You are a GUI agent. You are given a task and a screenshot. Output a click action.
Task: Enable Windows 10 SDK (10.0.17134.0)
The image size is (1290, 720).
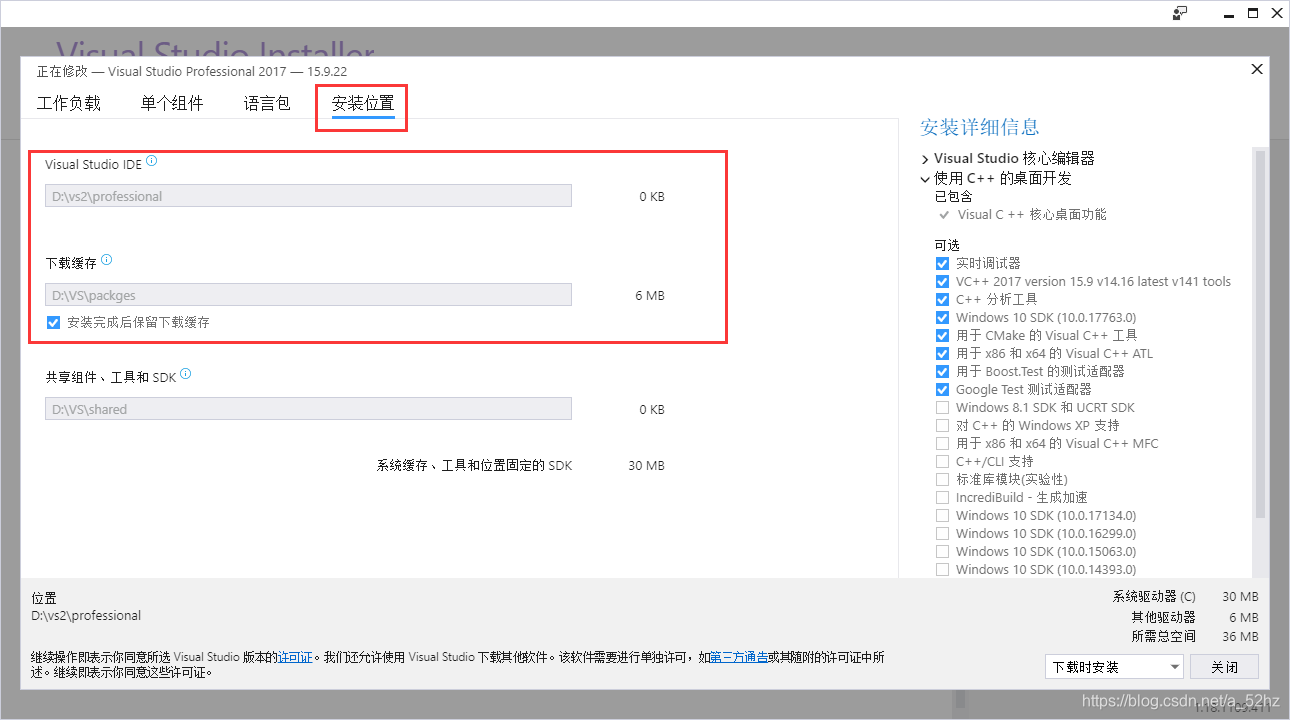[942, 515]
